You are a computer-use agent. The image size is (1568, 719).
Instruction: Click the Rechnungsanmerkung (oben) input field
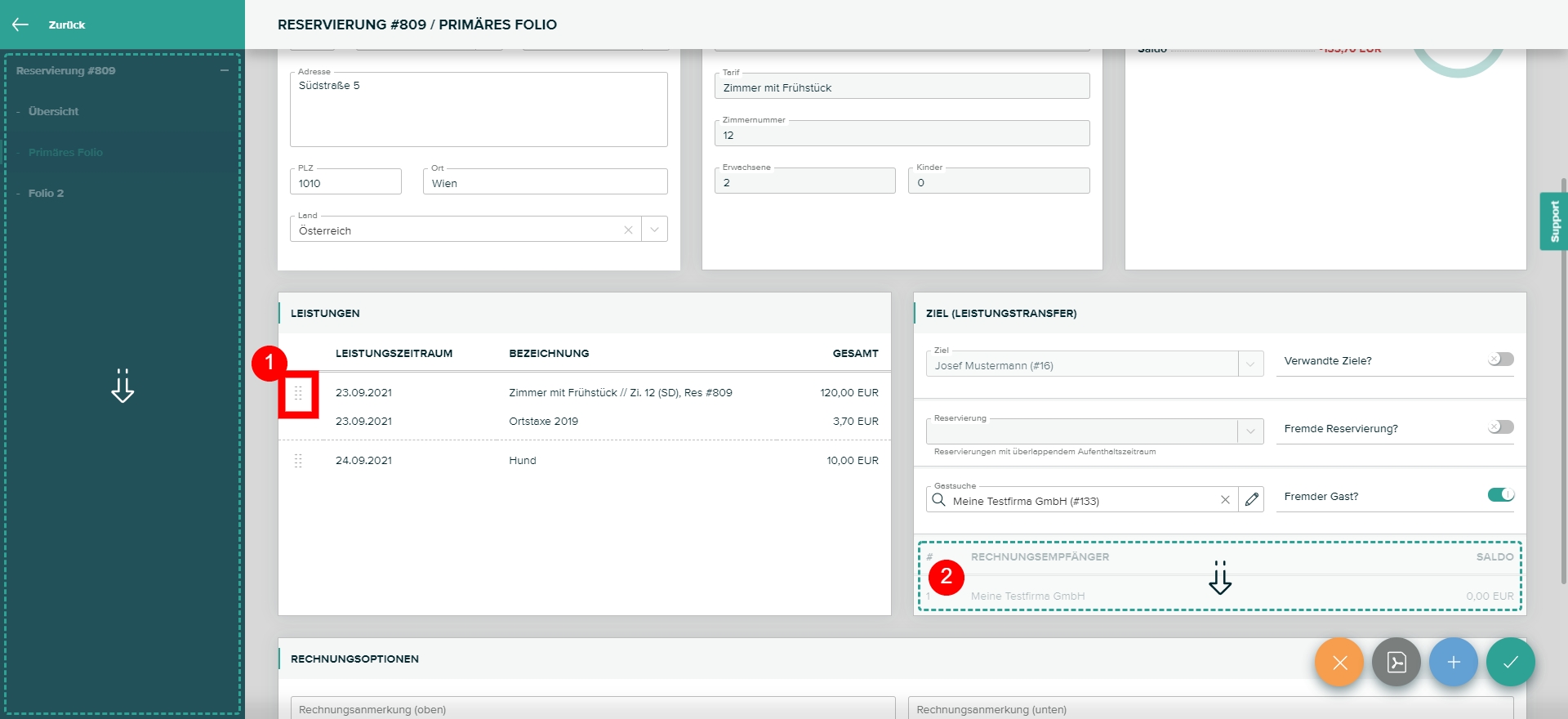coord(592,708)
